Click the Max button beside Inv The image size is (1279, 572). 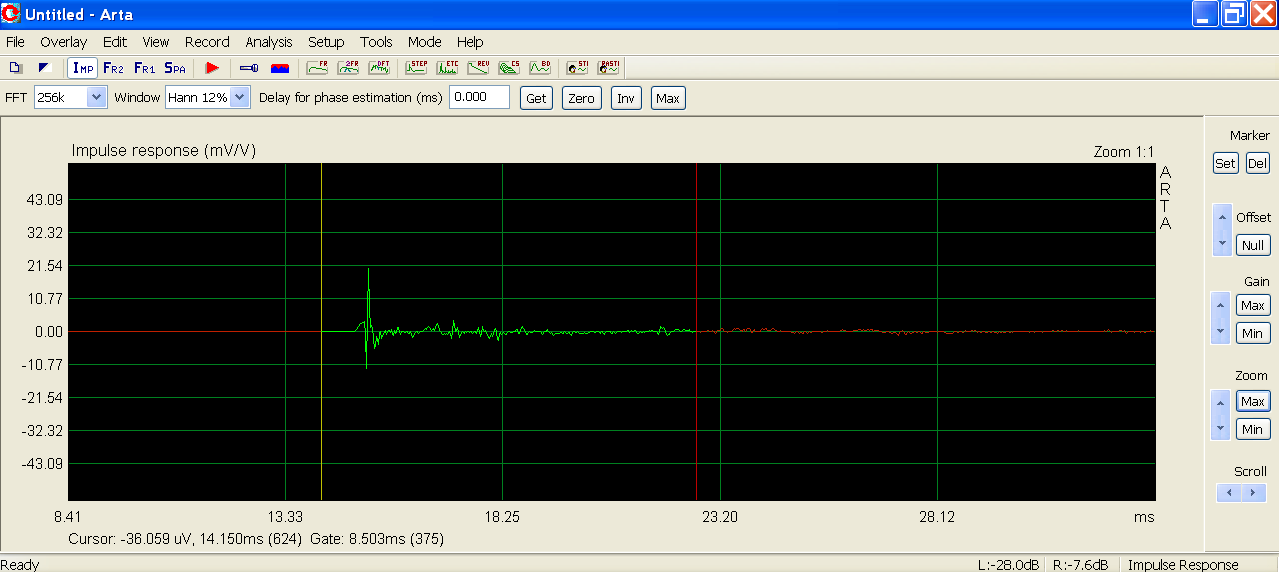pyautogui.click(x=668, y=98)
